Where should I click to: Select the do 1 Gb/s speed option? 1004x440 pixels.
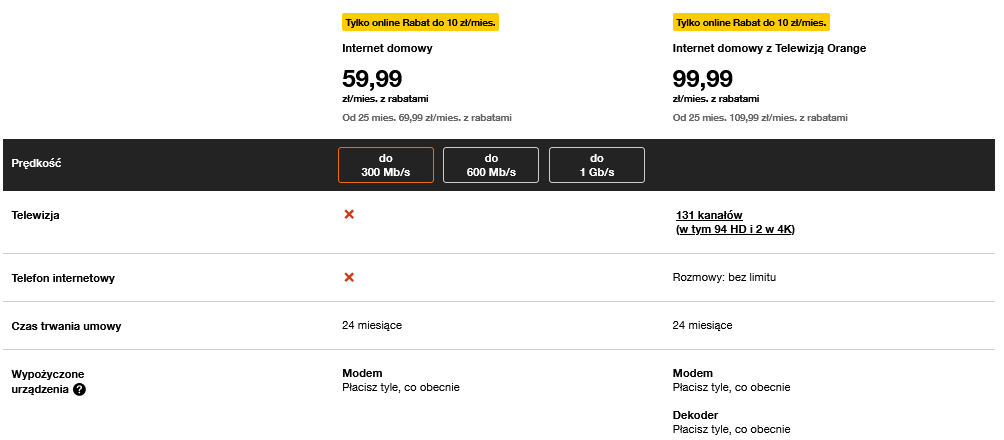(597, 165)
